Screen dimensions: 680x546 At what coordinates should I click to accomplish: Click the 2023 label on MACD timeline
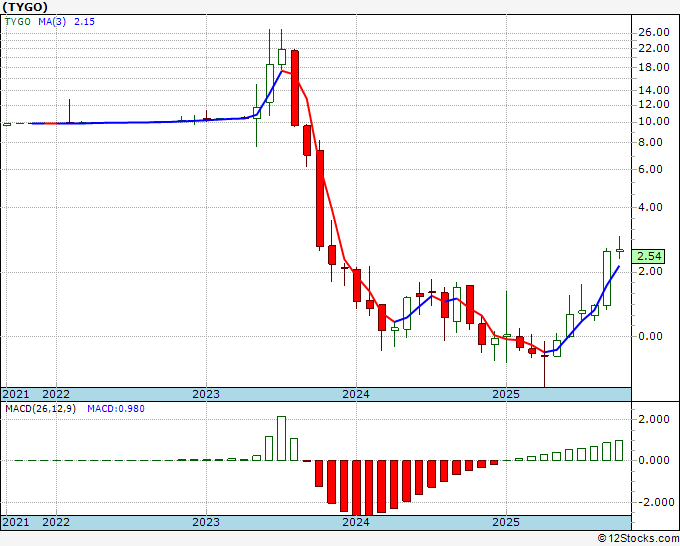206,522
